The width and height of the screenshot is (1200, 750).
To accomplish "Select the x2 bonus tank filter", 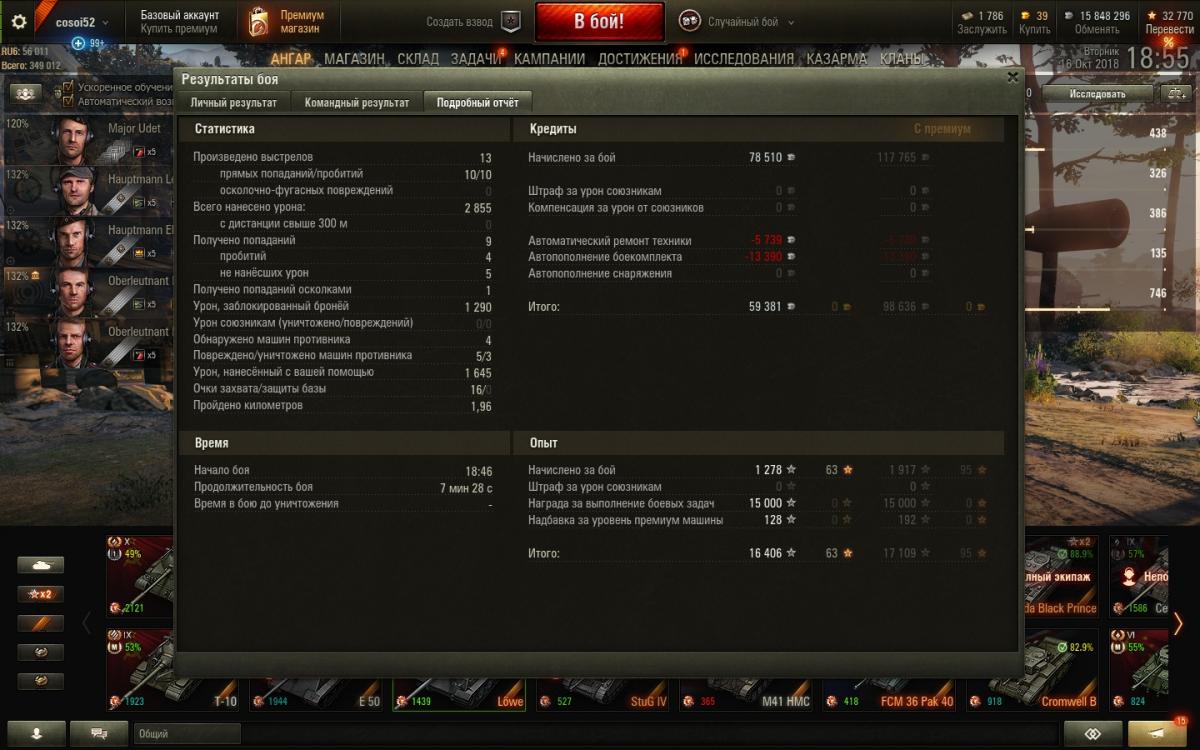I will (x=40, y=594).
